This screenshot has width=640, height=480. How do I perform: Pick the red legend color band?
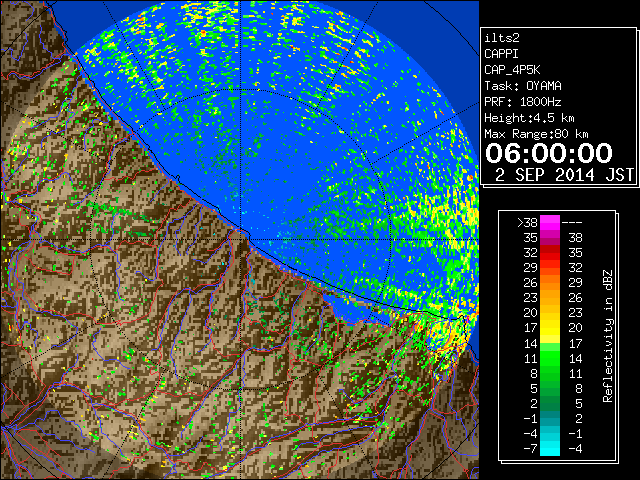pyautogui.click(x=550, y=253)
